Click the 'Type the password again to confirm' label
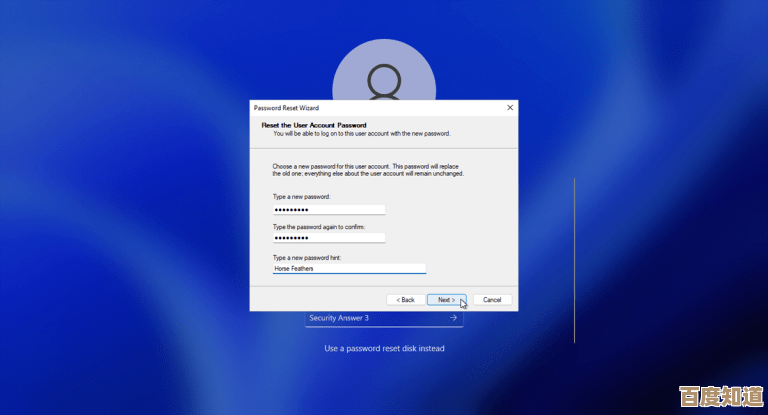This screenshot has width=768, height=415. tap(319, 227)
